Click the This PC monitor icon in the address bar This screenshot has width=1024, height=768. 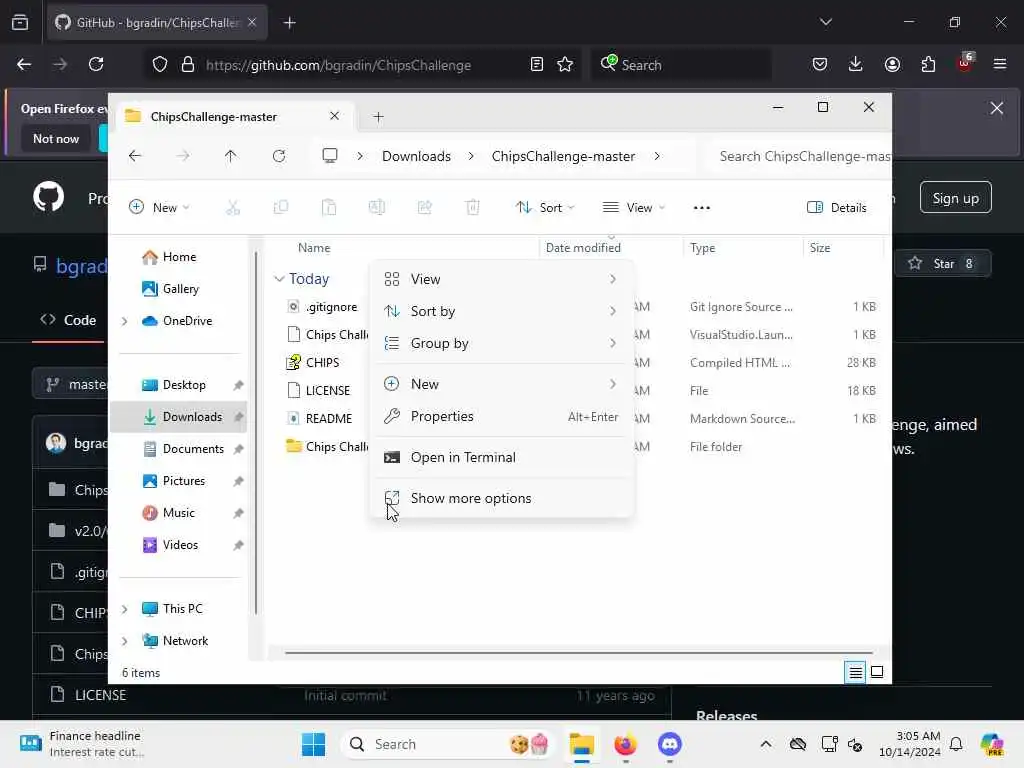(330, 156)
